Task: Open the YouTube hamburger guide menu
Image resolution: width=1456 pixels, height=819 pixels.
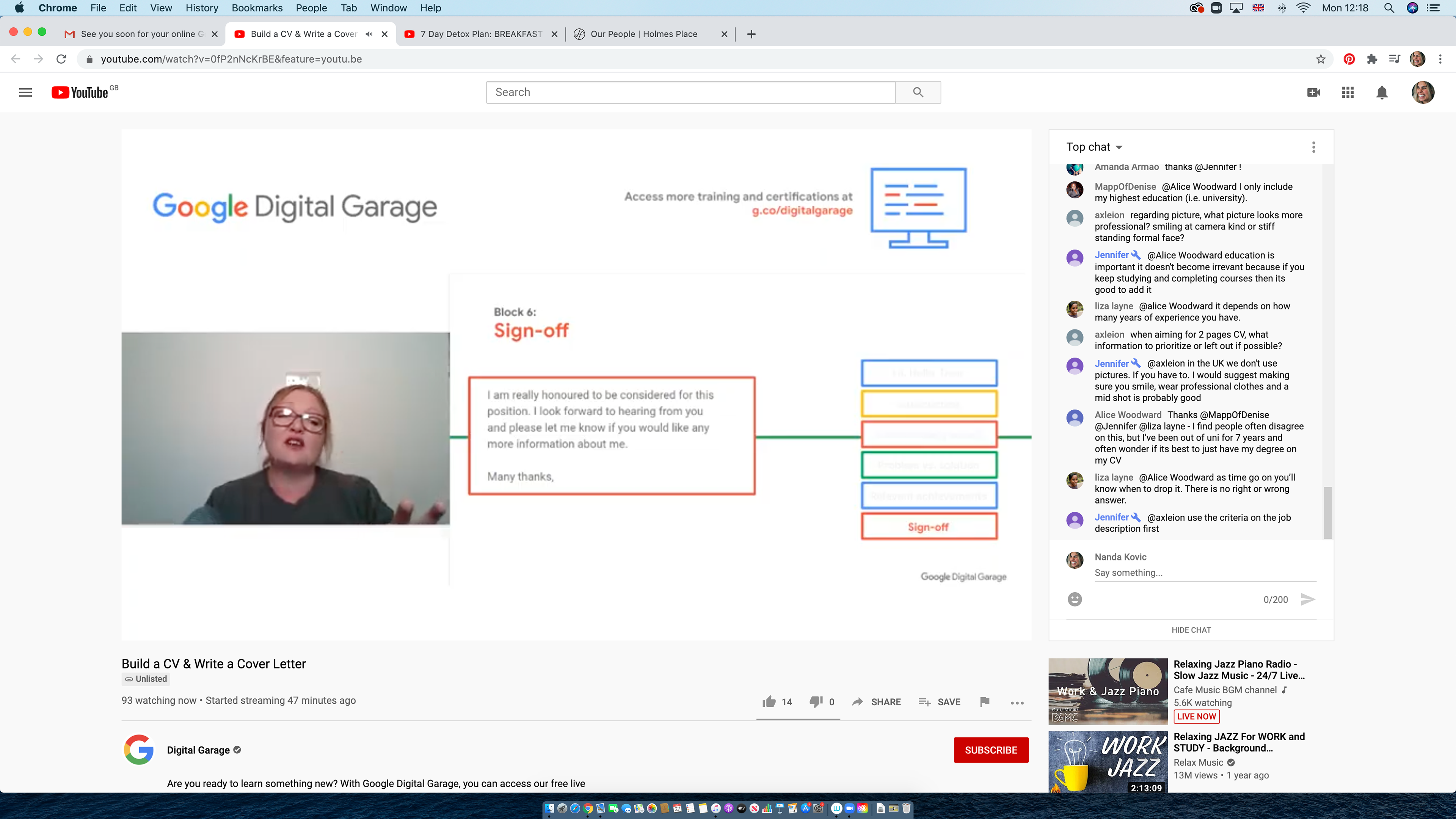Action: [25, 92]
